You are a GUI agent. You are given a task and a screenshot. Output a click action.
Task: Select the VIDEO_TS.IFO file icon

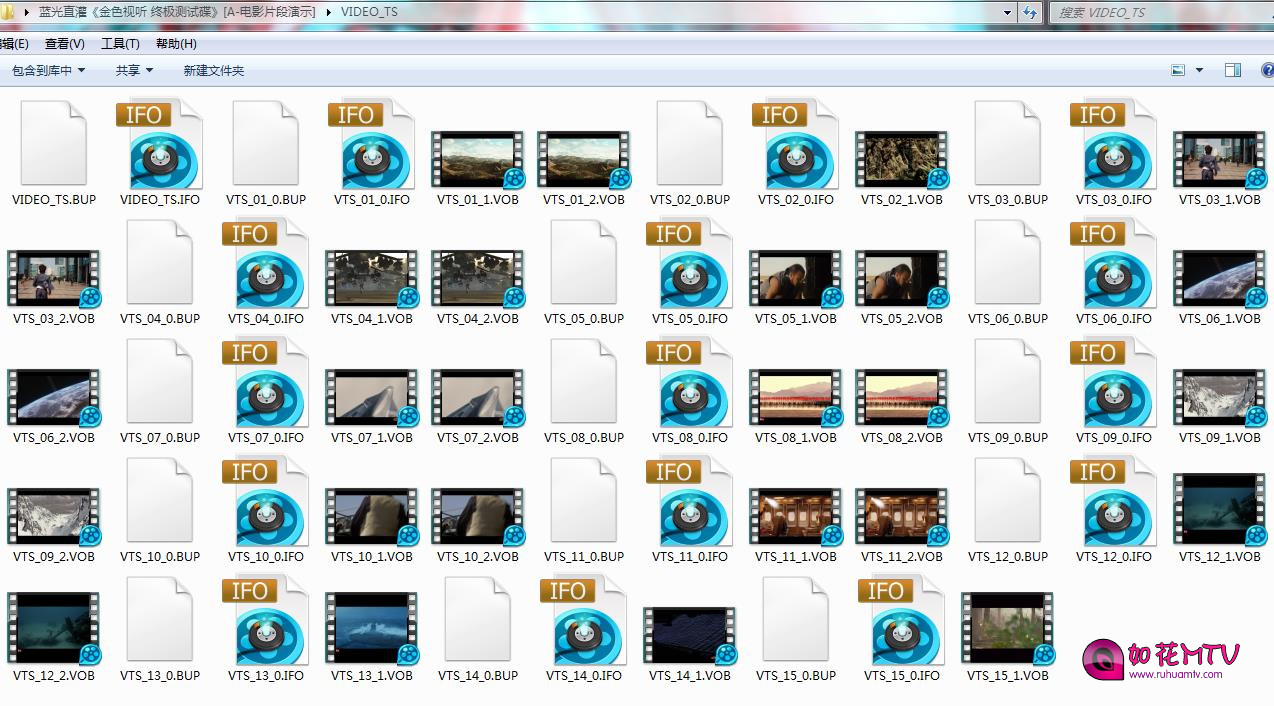coord(160,144)
